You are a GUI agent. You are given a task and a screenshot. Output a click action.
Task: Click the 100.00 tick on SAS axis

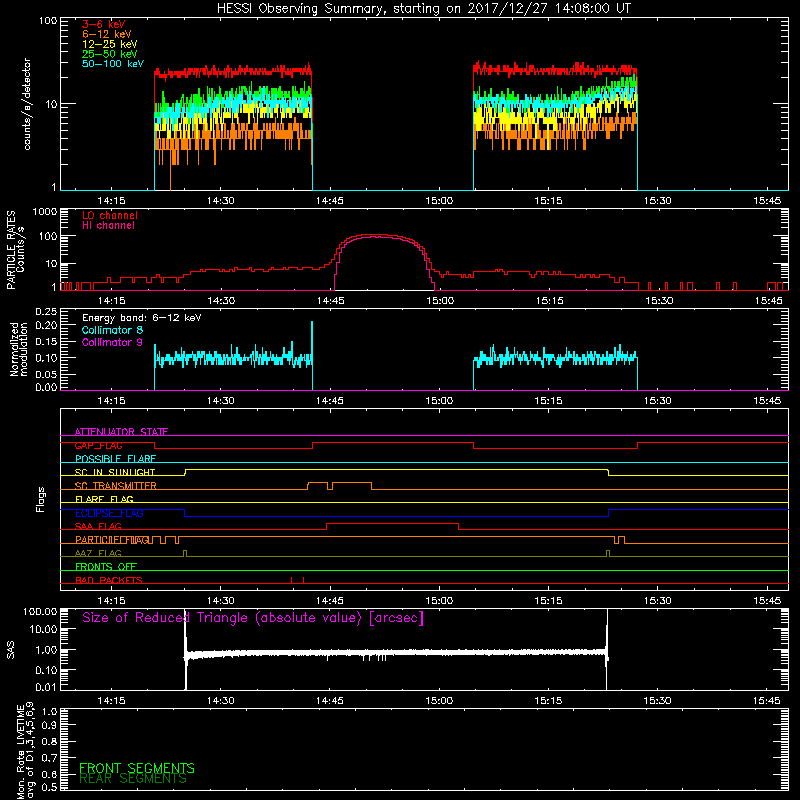coord(40,611)
